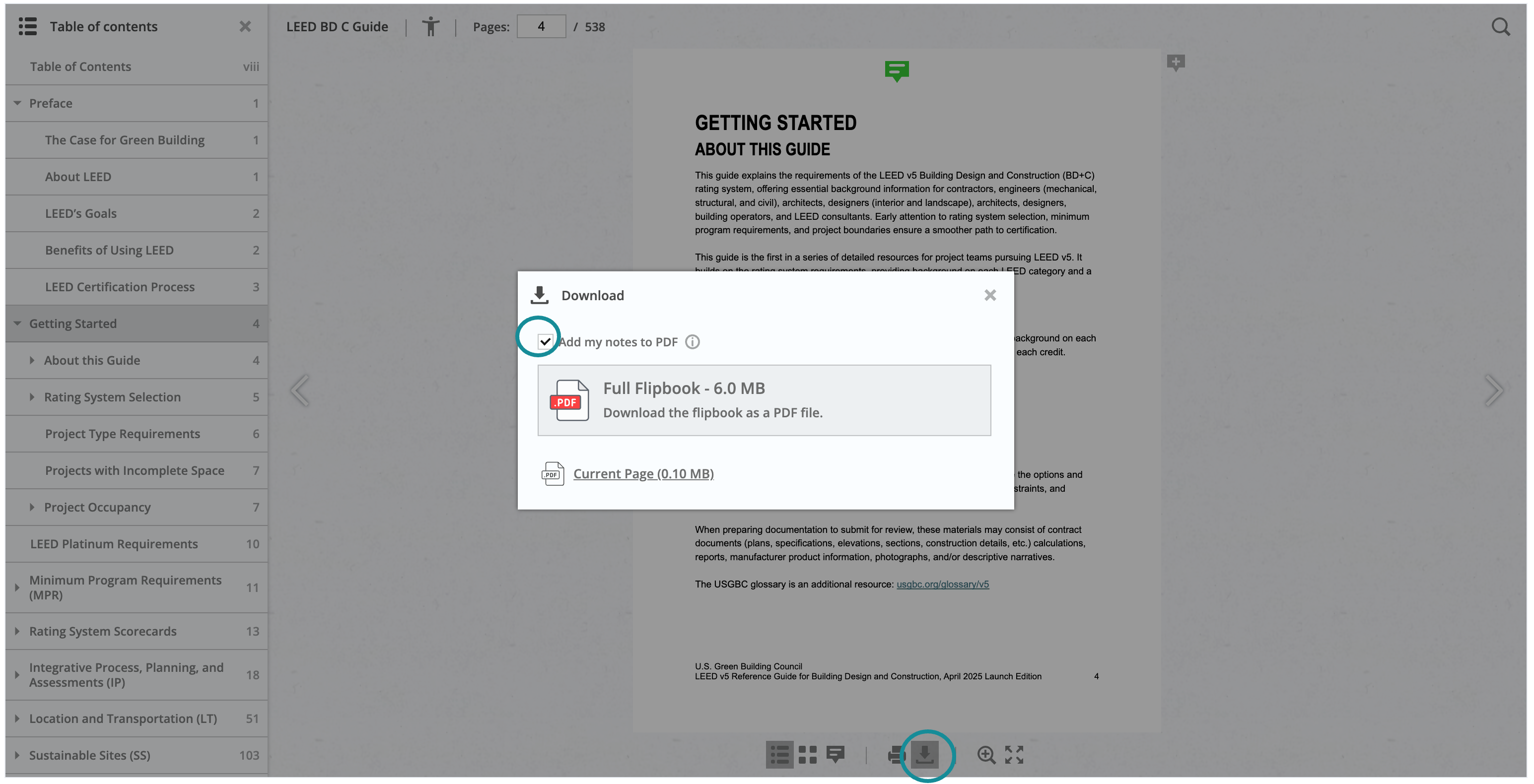Expand Sustainable Sites (SS)

17,755
